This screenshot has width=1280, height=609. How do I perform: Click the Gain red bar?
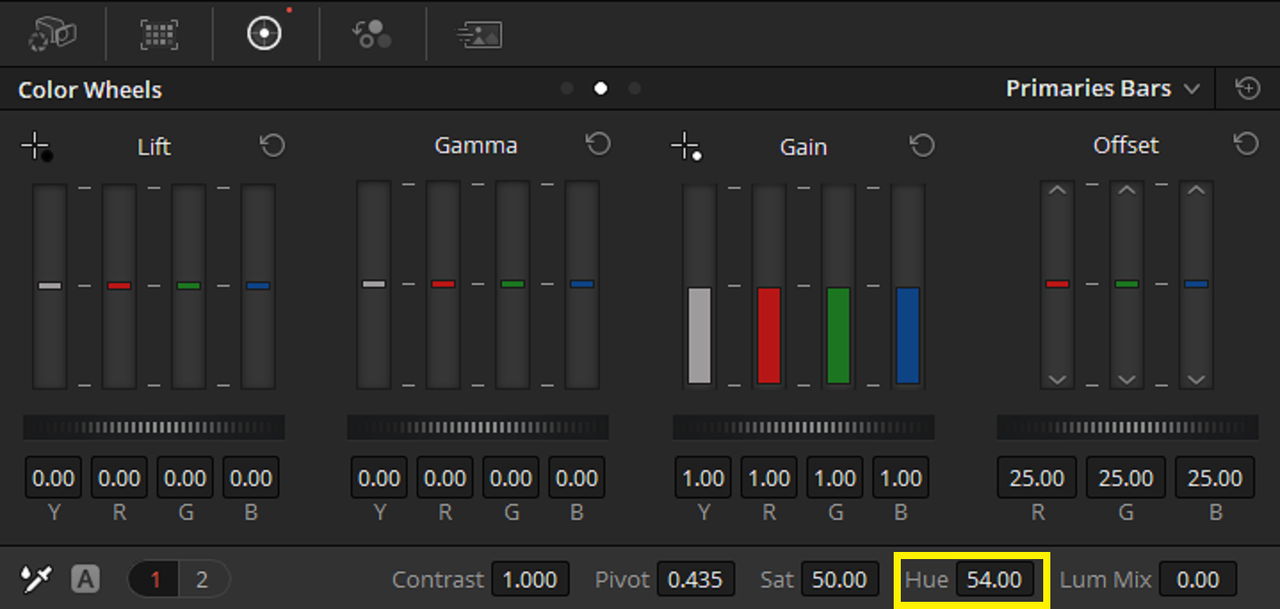(x=769, y=335)
